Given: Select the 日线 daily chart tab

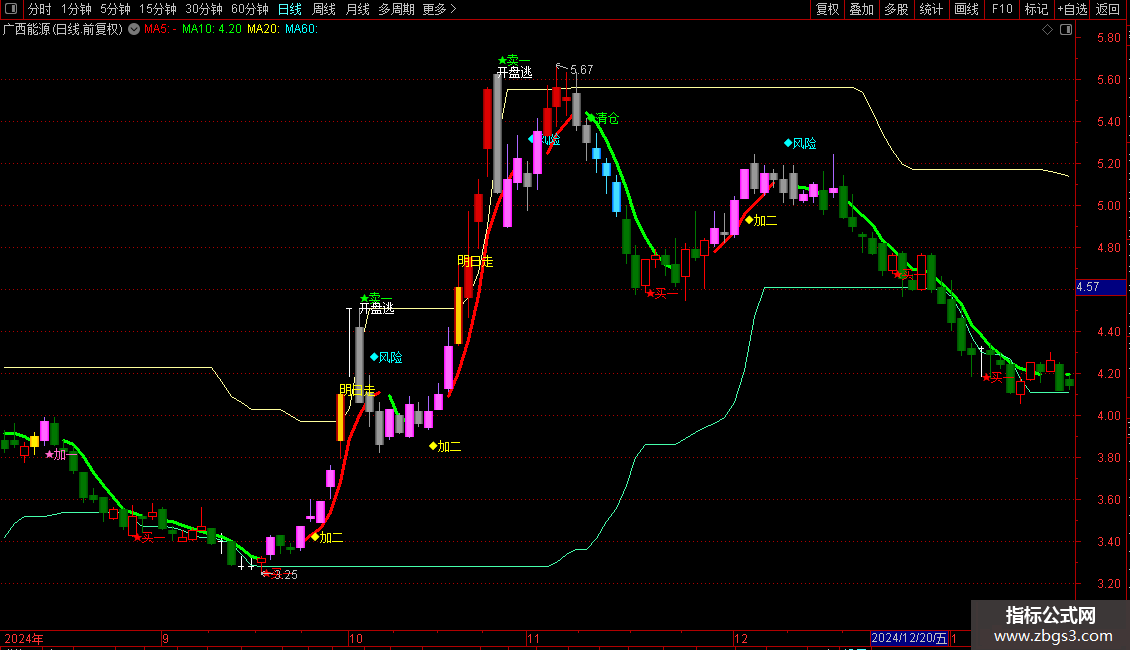Looking at the screenshot, I should tap(290, 9).
